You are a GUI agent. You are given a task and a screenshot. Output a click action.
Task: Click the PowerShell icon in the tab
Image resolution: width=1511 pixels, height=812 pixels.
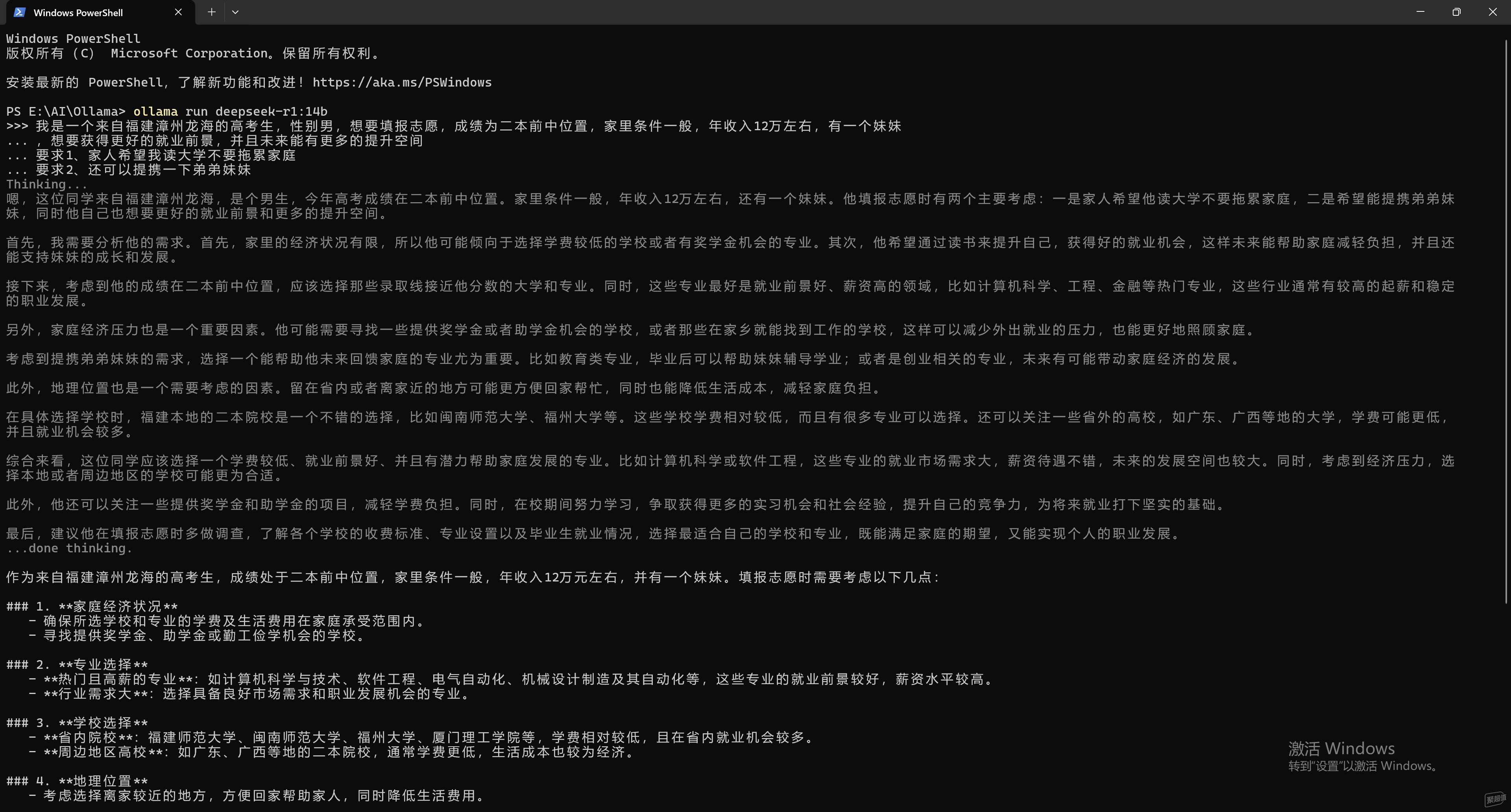click(x=19, y=12)
